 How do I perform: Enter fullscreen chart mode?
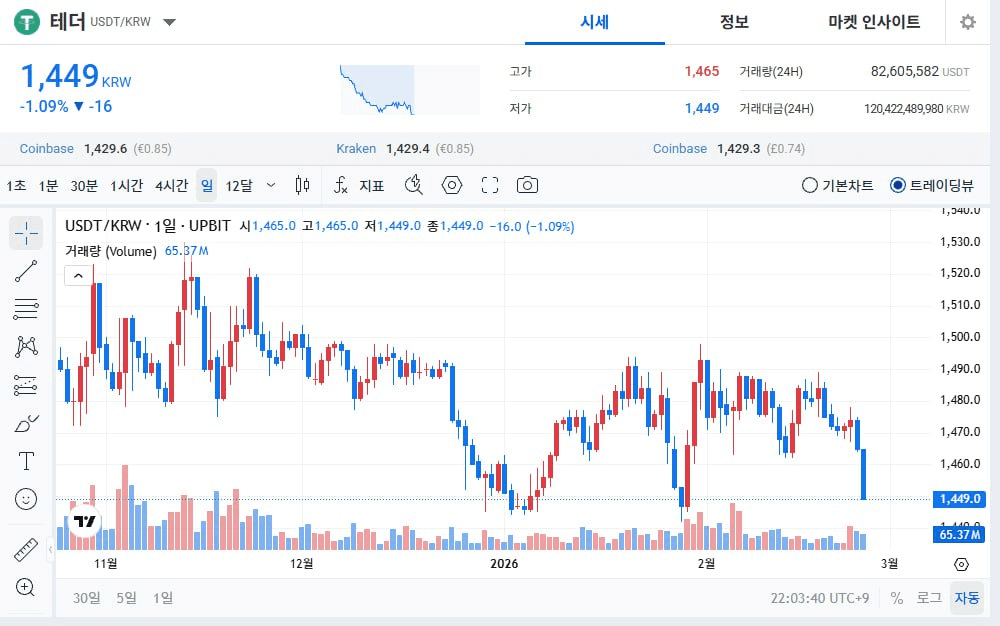coord(490,185)
